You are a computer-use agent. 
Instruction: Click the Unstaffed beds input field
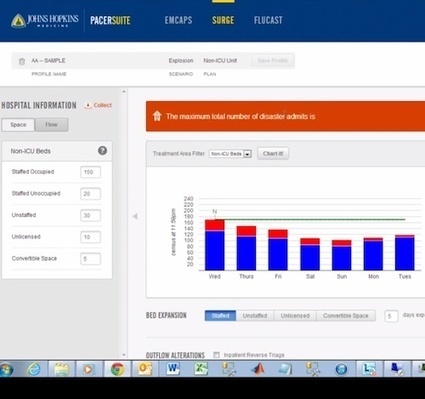point(90,215)
